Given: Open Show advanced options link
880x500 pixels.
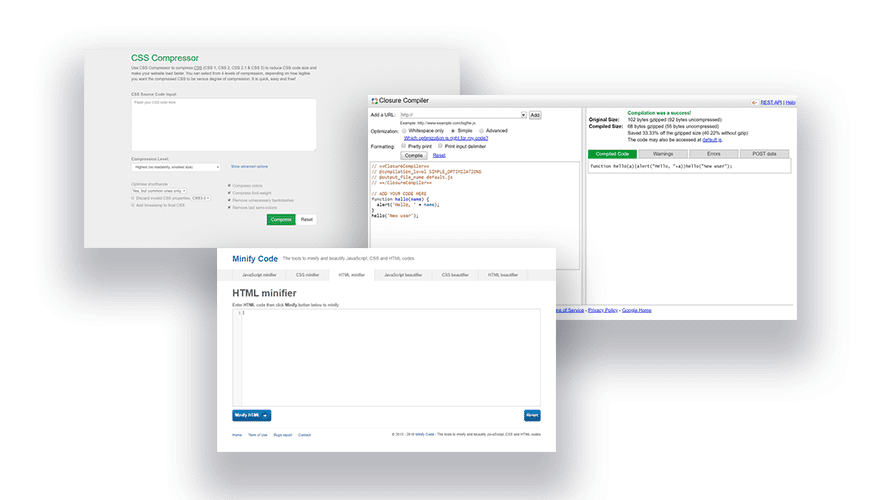Looking at the screenshot, I should 249,167.
